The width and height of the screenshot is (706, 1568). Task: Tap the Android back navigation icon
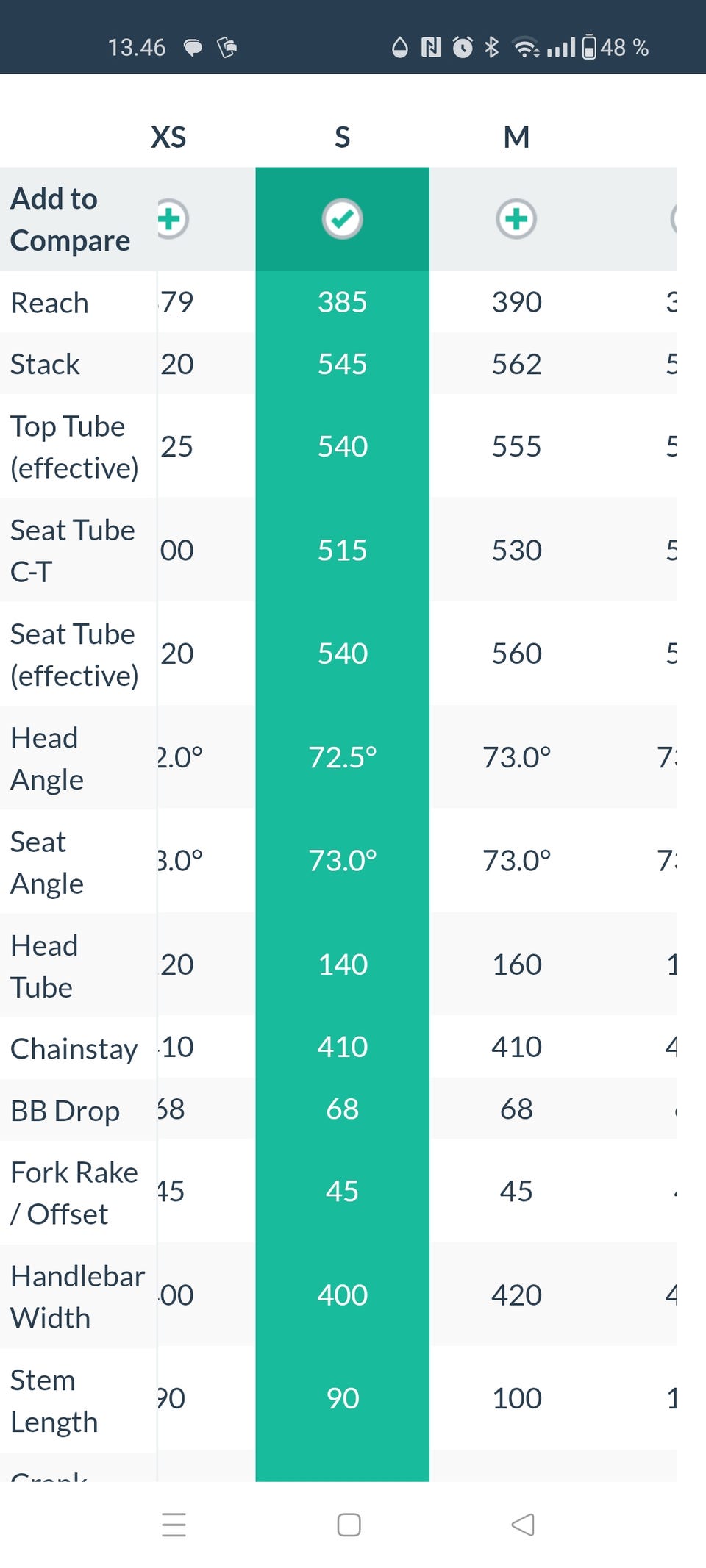pyautogui.click(x=522, y=1525)
